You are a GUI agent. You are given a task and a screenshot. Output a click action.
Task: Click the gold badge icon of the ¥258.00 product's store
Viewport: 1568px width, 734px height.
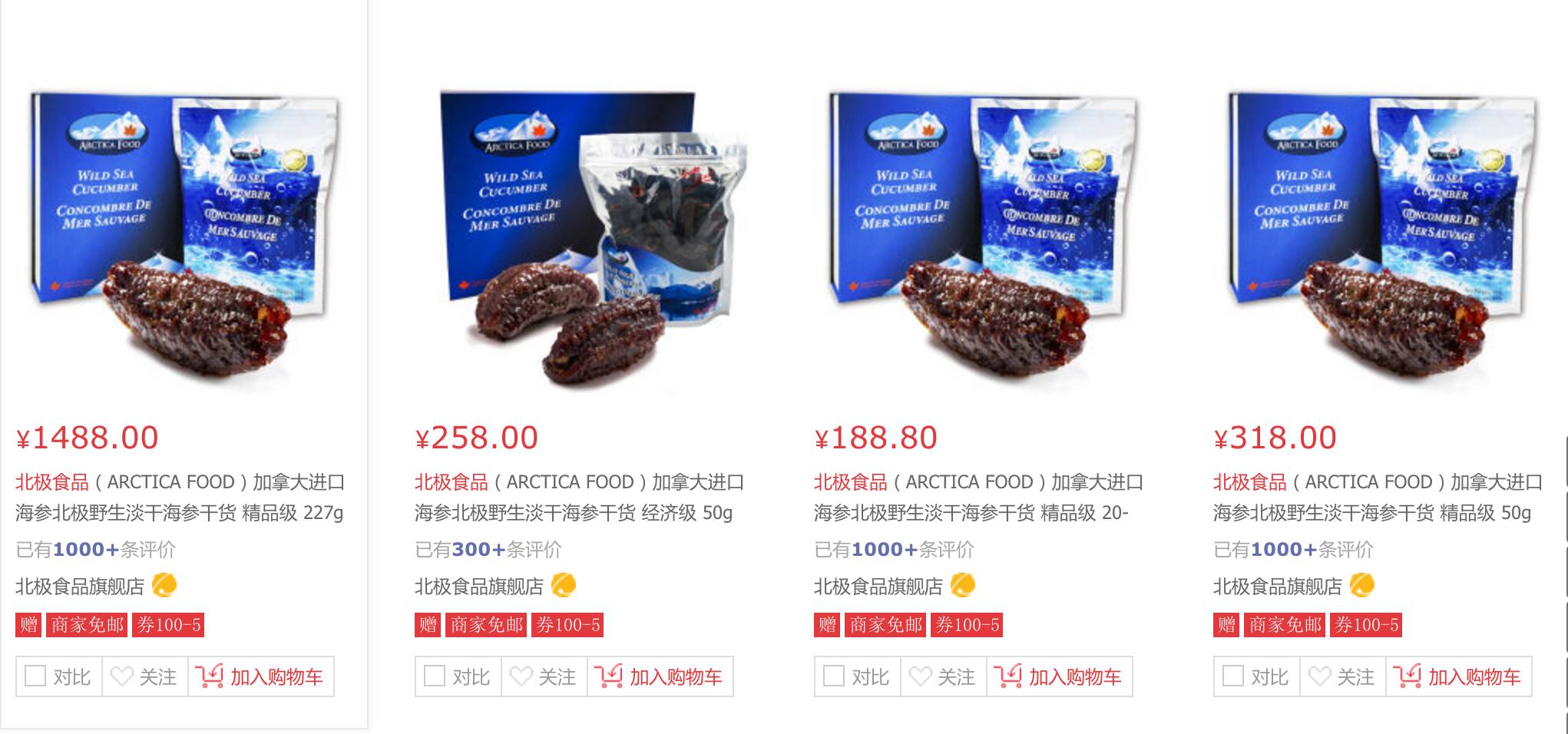(564, 585)
